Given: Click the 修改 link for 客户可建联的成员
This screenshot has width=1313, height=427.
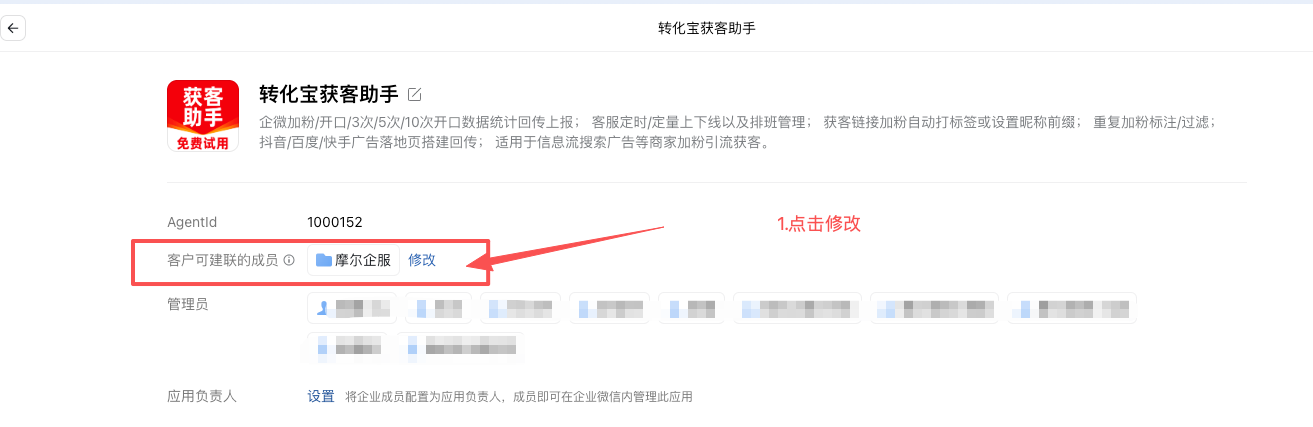Looking at the screenshot, I should (x=422, y=260).
